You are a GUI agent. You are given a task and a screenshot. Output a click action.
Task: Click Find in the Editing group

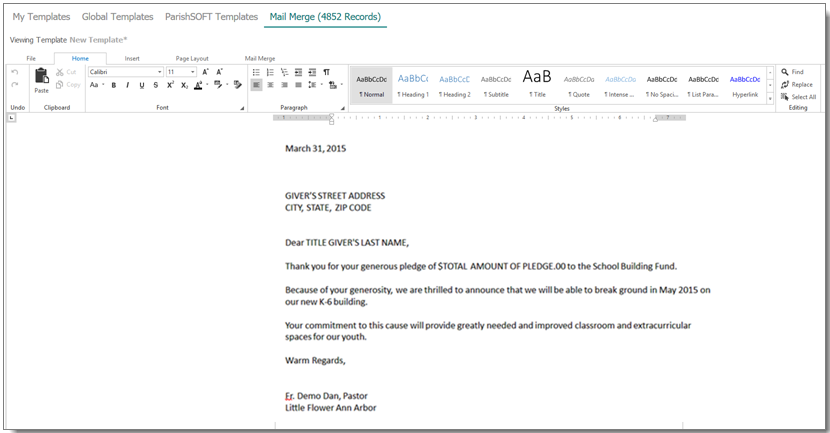click(x=792, y=72)
